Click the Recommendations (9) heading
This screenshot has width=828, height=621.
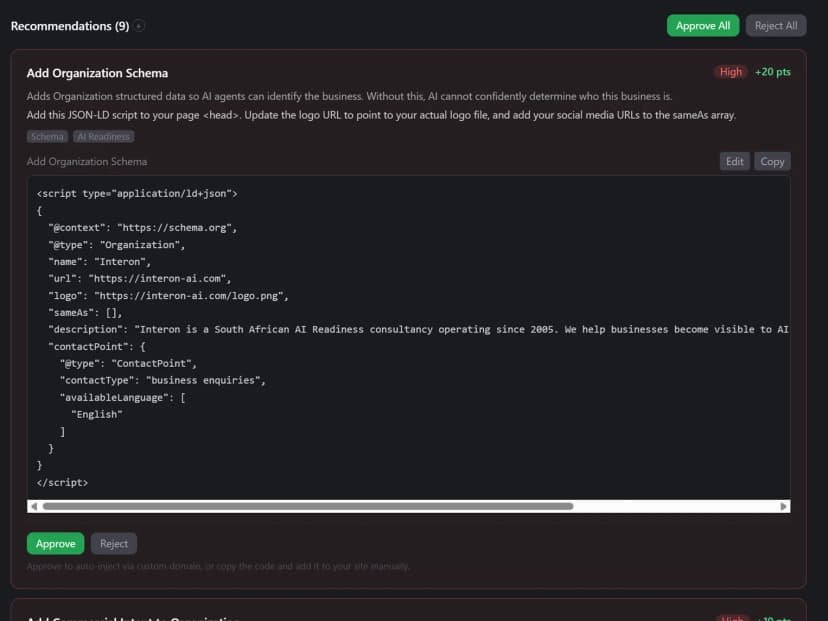[x=70, y=26]
